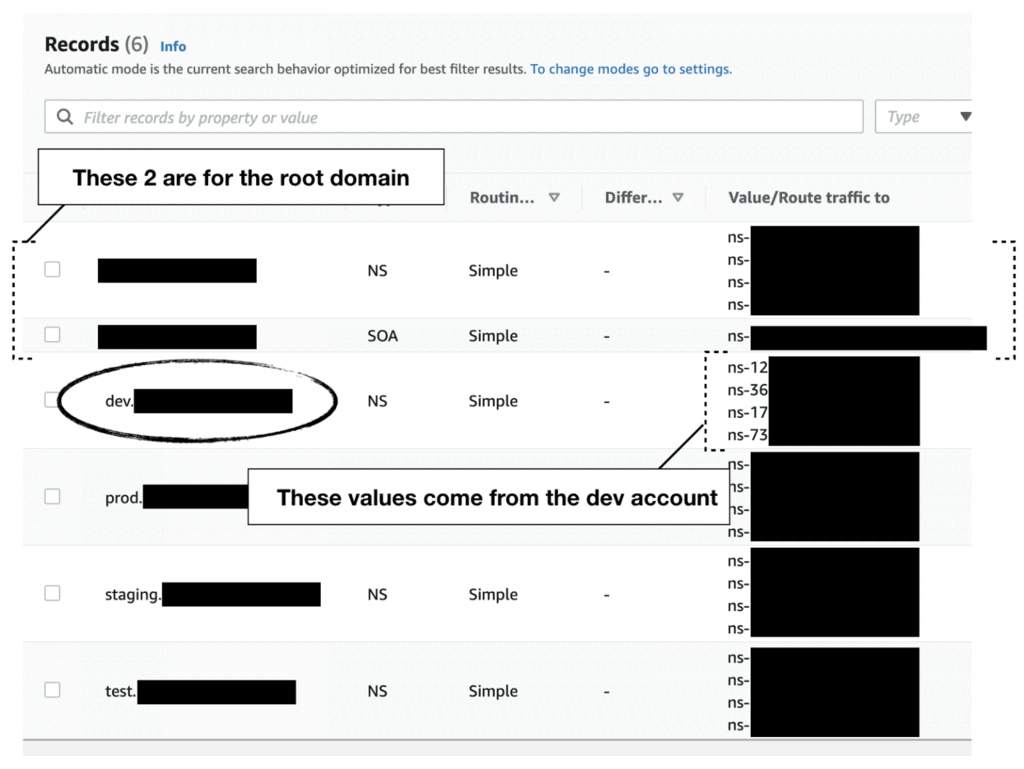Click the Info link beside Records heading
The height and width of the screenshot is (769, 1024).
[x=173, y=46]
